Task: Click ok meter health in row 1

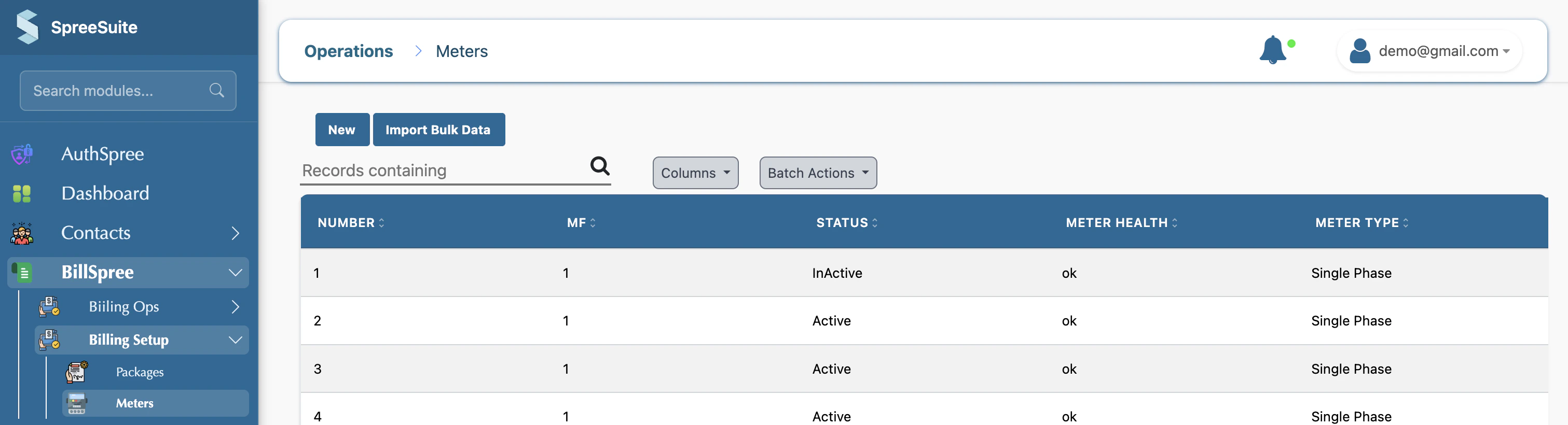Action: point(1069,273)
